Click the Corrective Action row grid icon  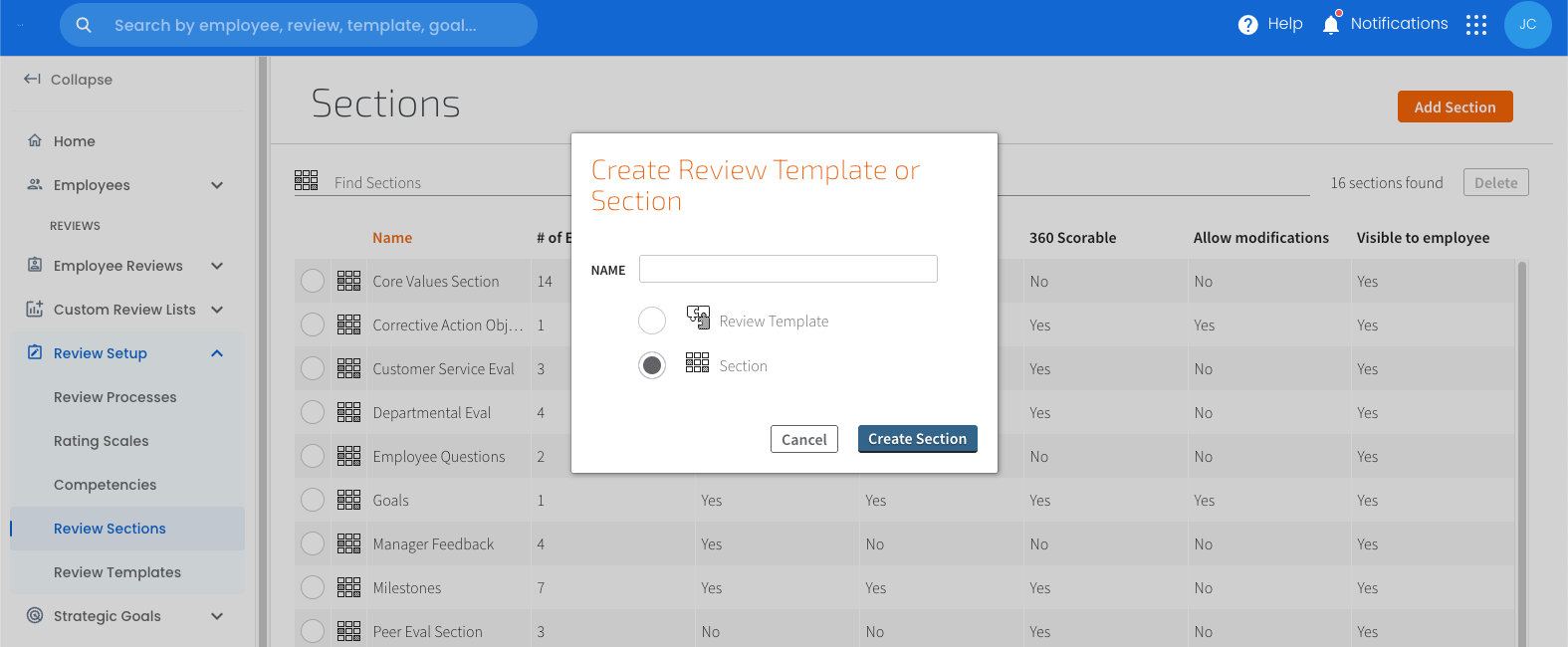pyautogui.click(x=348, y=324)
